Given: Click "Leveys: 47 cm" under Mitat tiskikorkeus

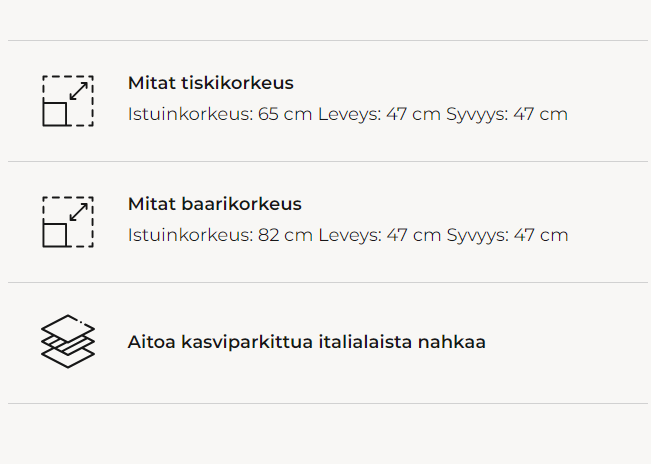Looking at the screenshot, I should 379,114.
